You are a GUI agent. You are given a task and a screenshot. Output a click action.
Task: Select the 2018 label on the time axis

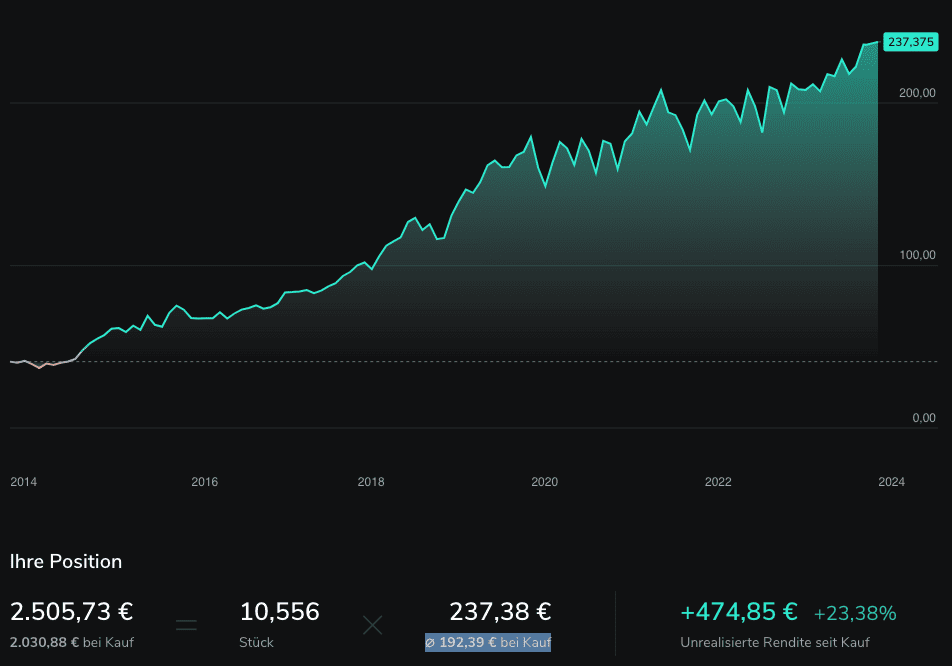371,481
